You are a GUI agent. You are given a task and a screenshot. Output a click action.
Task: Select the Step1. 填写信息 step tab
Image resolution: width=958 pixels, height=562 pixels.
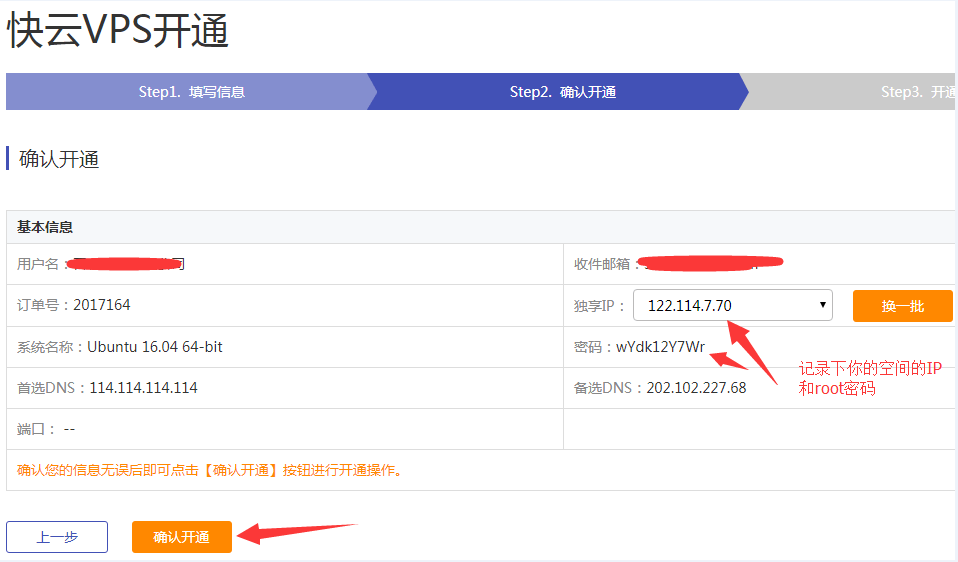pos(191,92)
